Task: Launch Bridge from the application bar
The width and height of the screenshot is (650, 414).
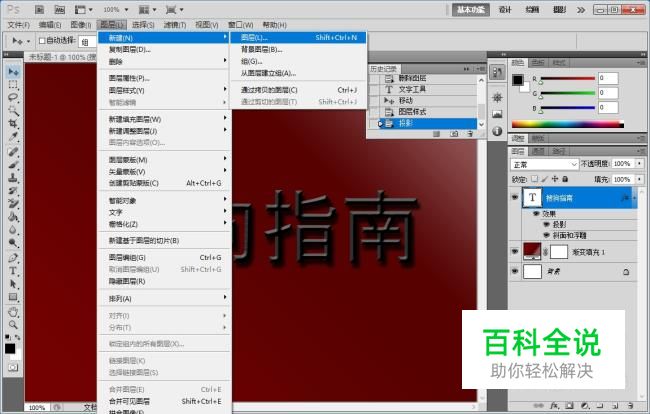Action: click(39, 9)
